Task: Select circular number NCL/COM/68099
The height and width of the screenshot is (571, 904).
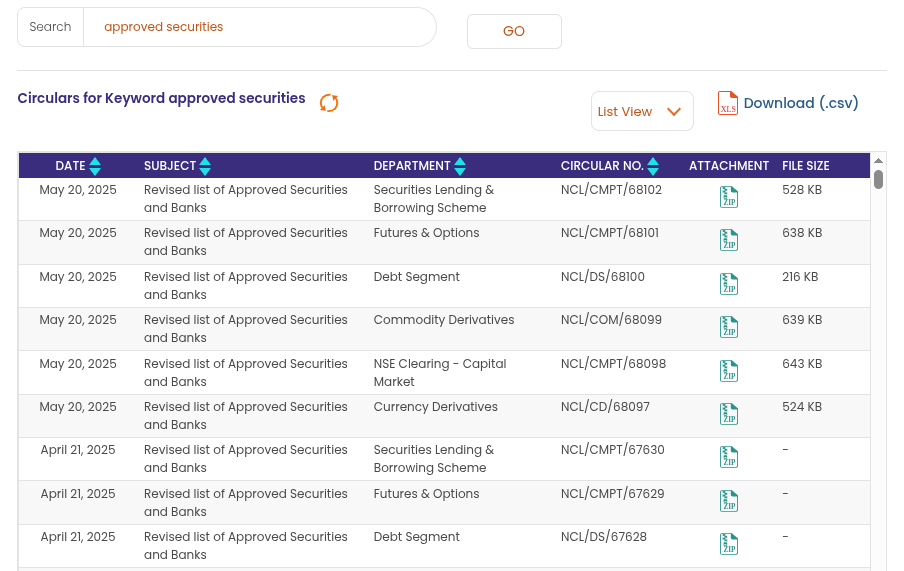Action: pyautogui.click(x=611, y=320)
